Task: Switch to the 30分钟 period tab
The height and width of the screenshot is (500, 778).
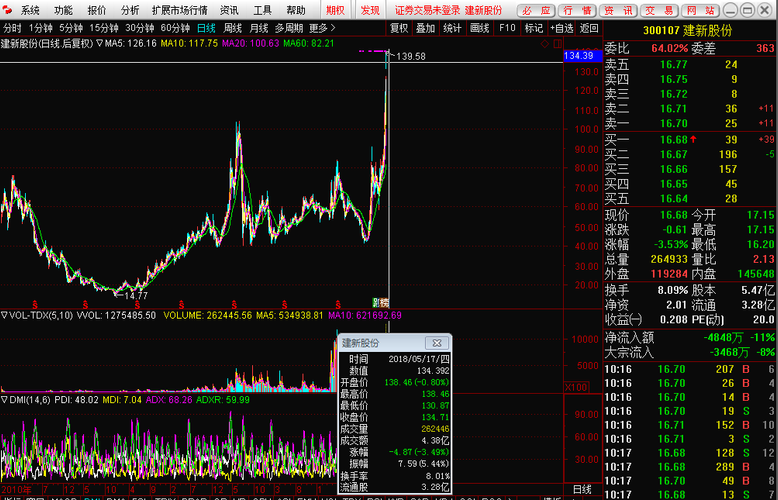Action: coord(139,28)
